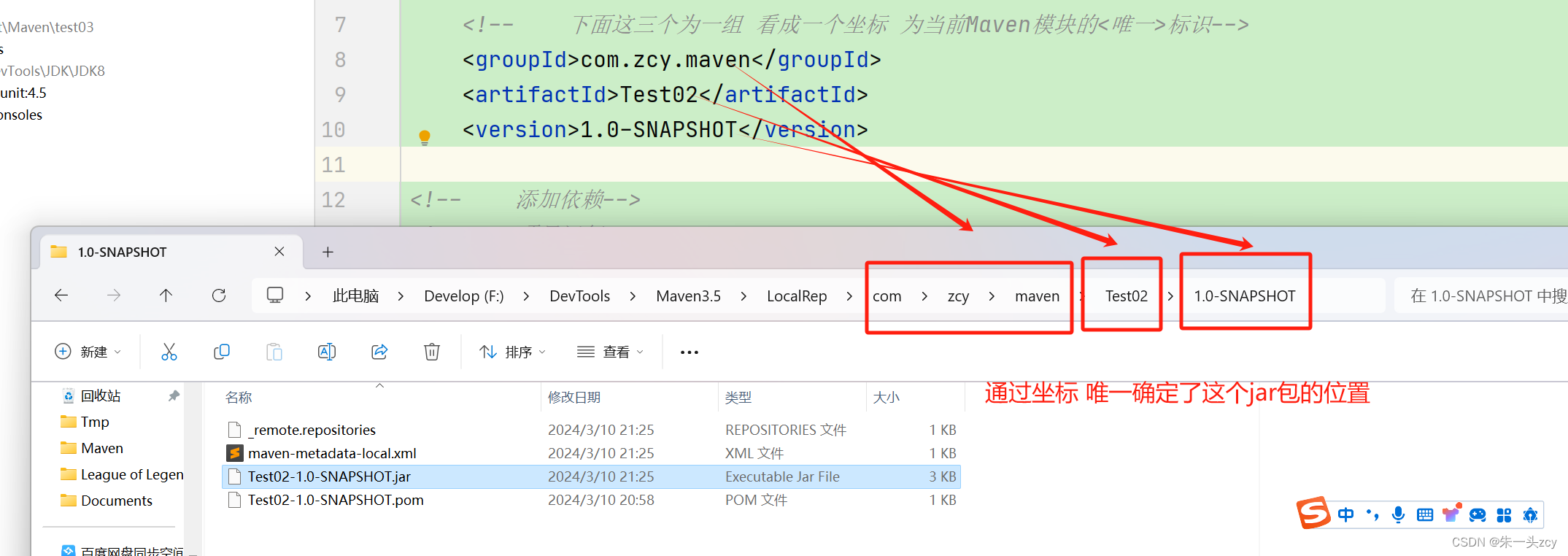Open Sogou toolbox grid icon

1504,515
